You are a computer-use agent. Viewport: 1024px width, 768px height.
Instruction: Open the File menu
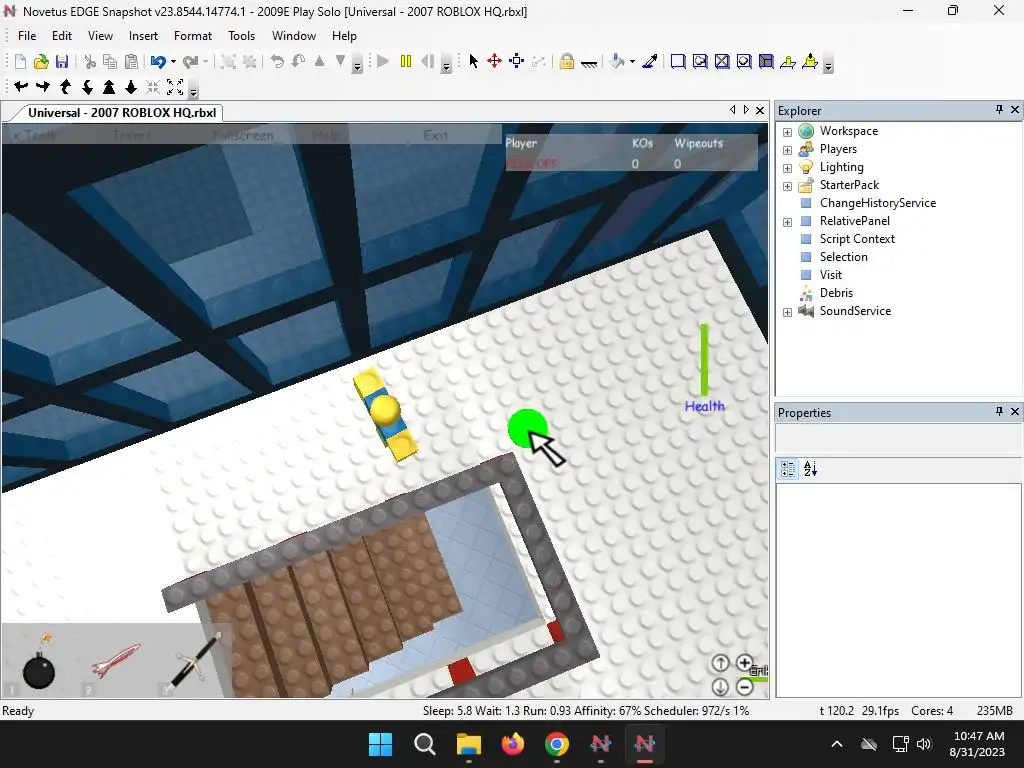point(27,36)
